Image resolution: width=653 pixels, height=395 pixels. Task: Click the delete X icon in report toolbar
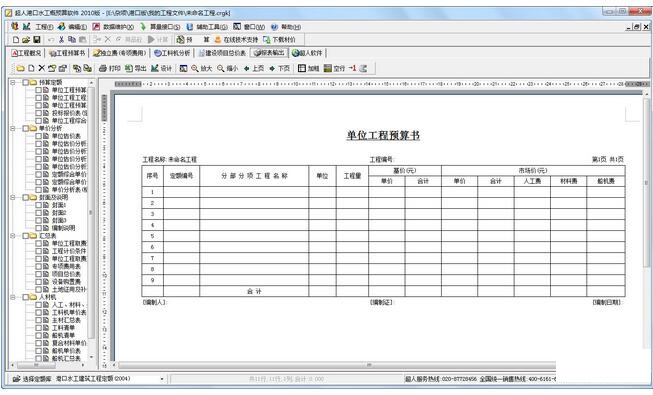pyautogui.click(x=42, y=68)
